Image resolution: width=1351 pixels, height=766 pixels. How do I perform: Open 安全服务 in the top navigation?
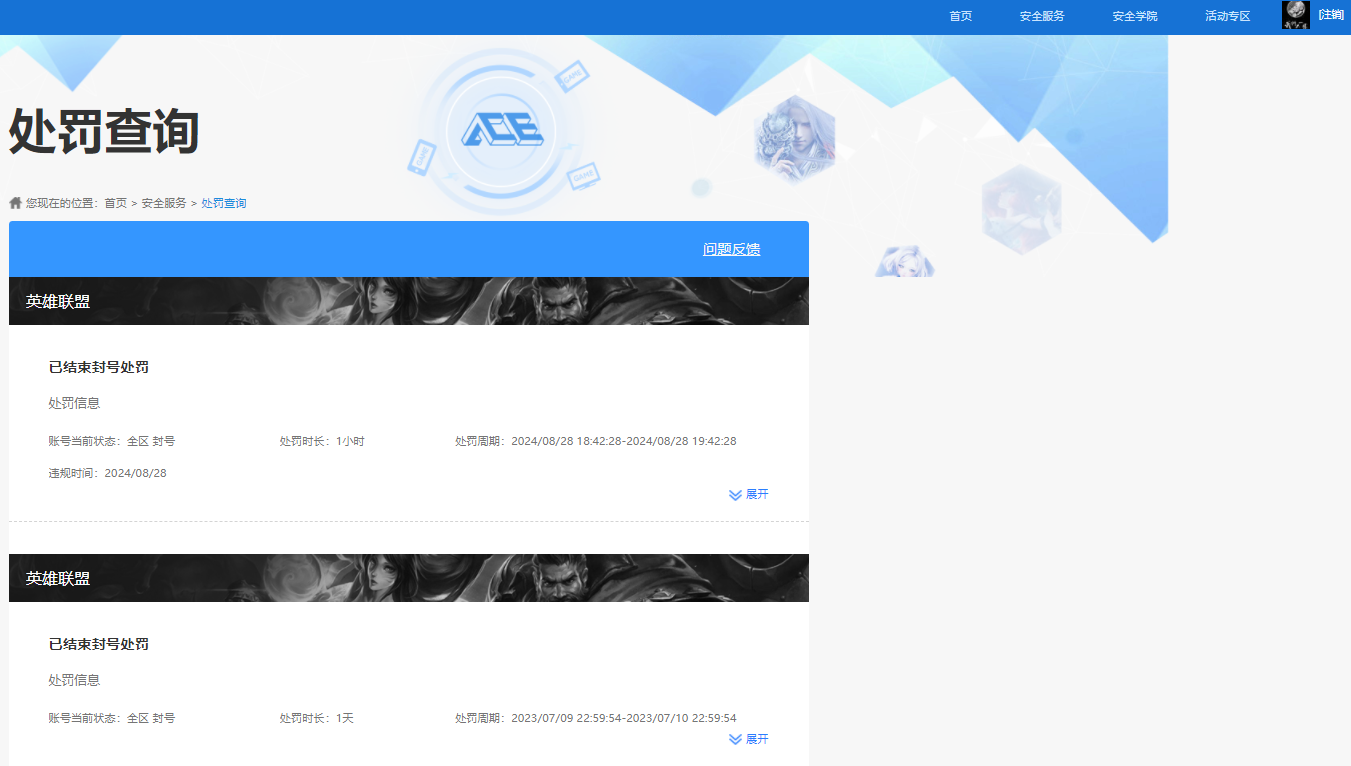point(1041,15)
